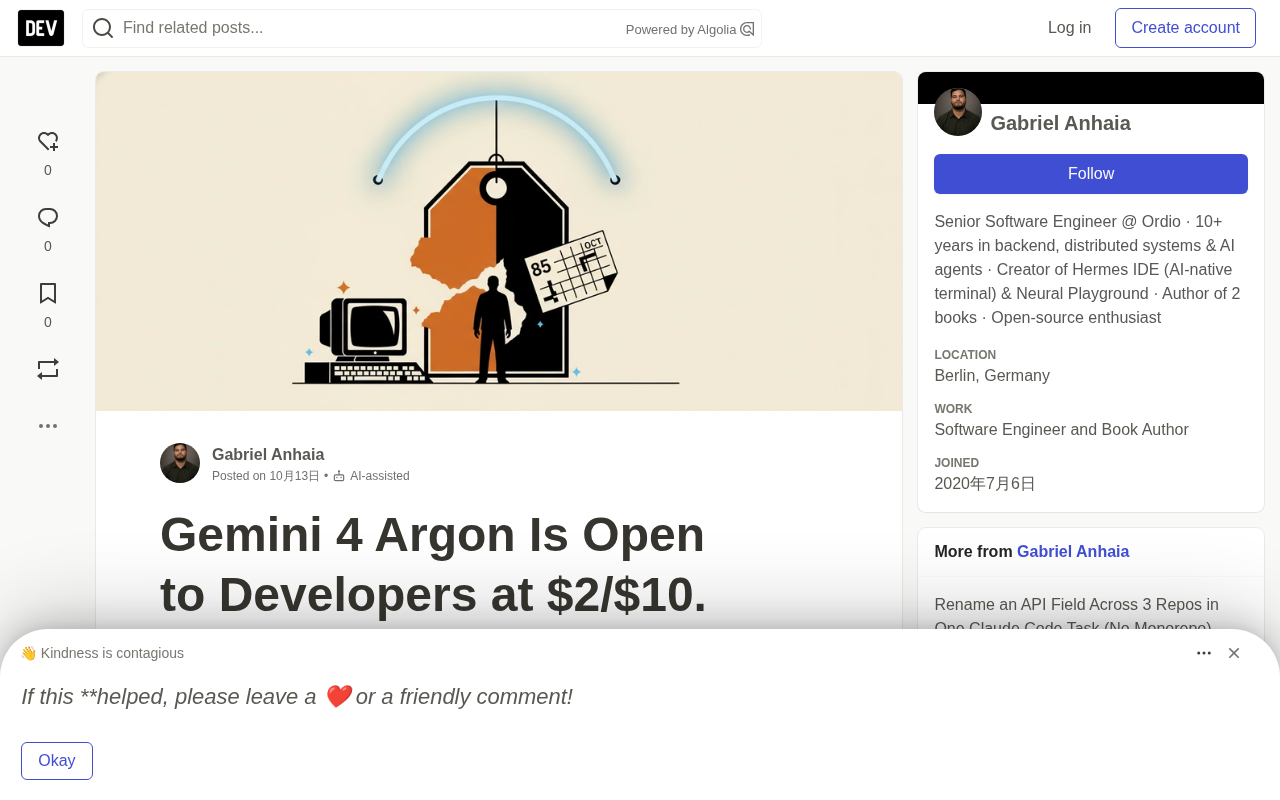Click the Log in link
1280x800 pixels.
coord(1069,28)
